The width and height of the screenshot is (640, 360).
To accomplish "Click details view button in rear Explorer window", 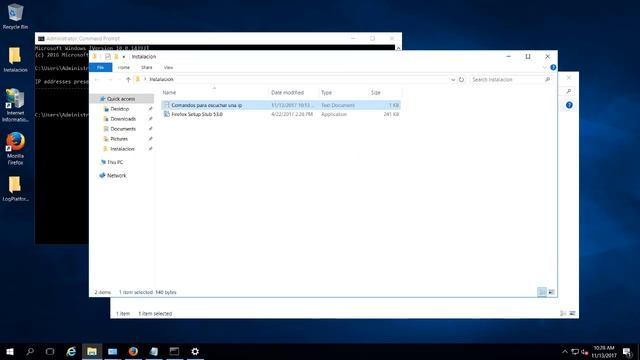I will pyautogui.click(x=563, y=313).
